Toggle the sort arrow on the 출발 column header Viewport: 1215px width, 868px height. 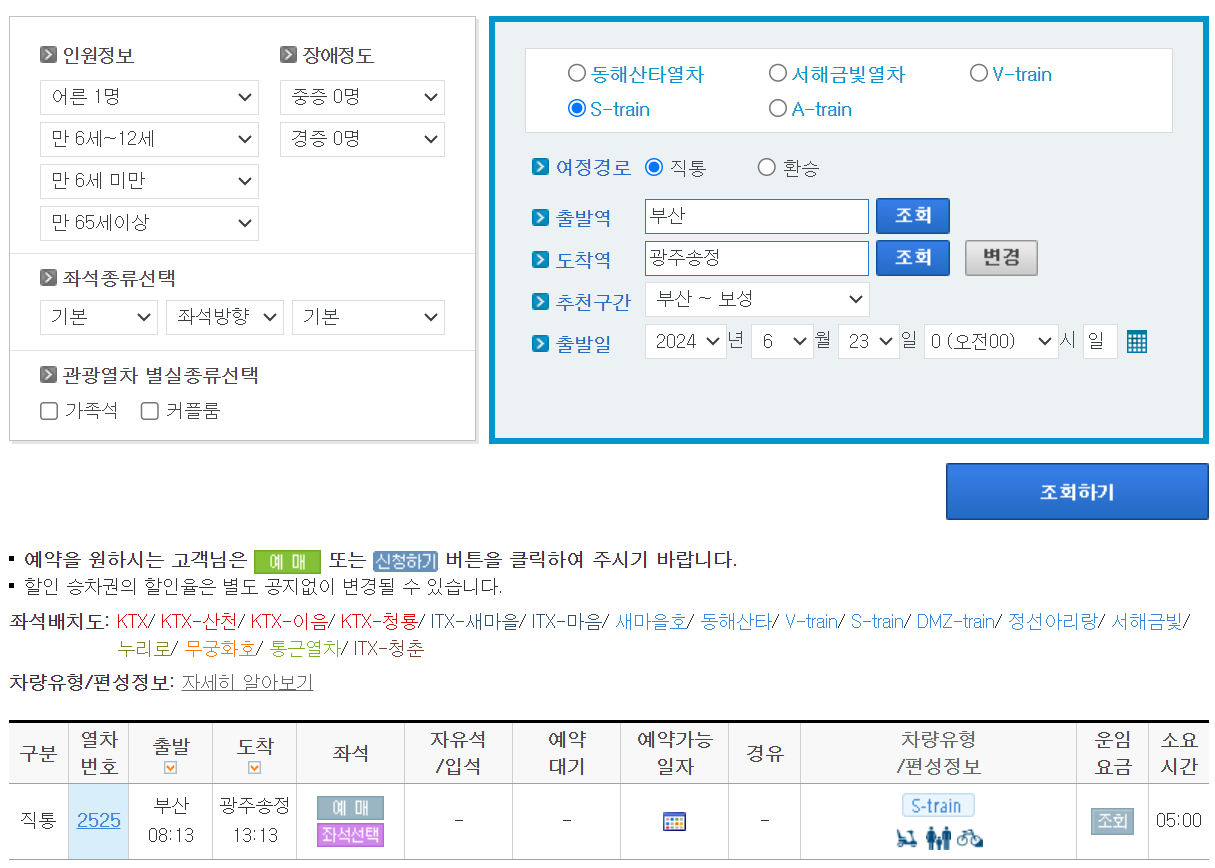tap(170, 767)
